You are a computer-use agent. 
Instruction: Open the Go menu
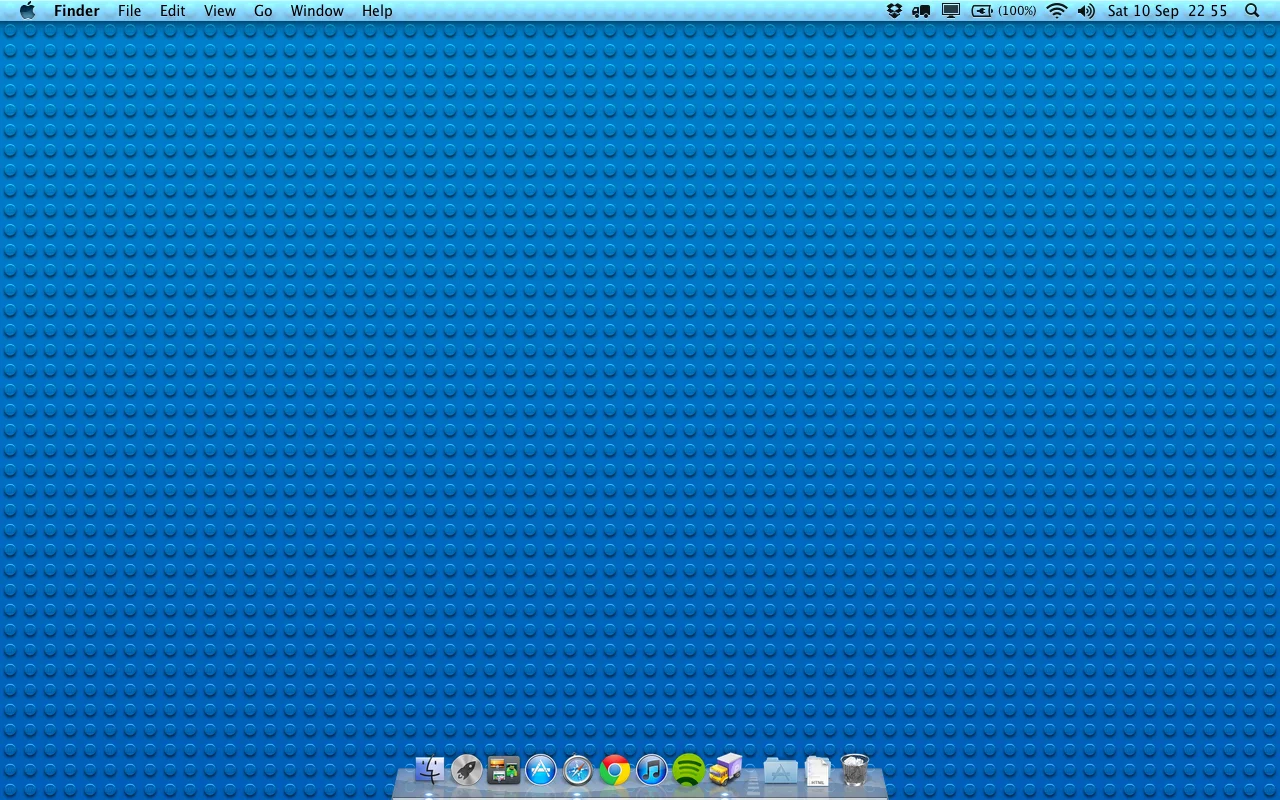[x=263, y=11]
